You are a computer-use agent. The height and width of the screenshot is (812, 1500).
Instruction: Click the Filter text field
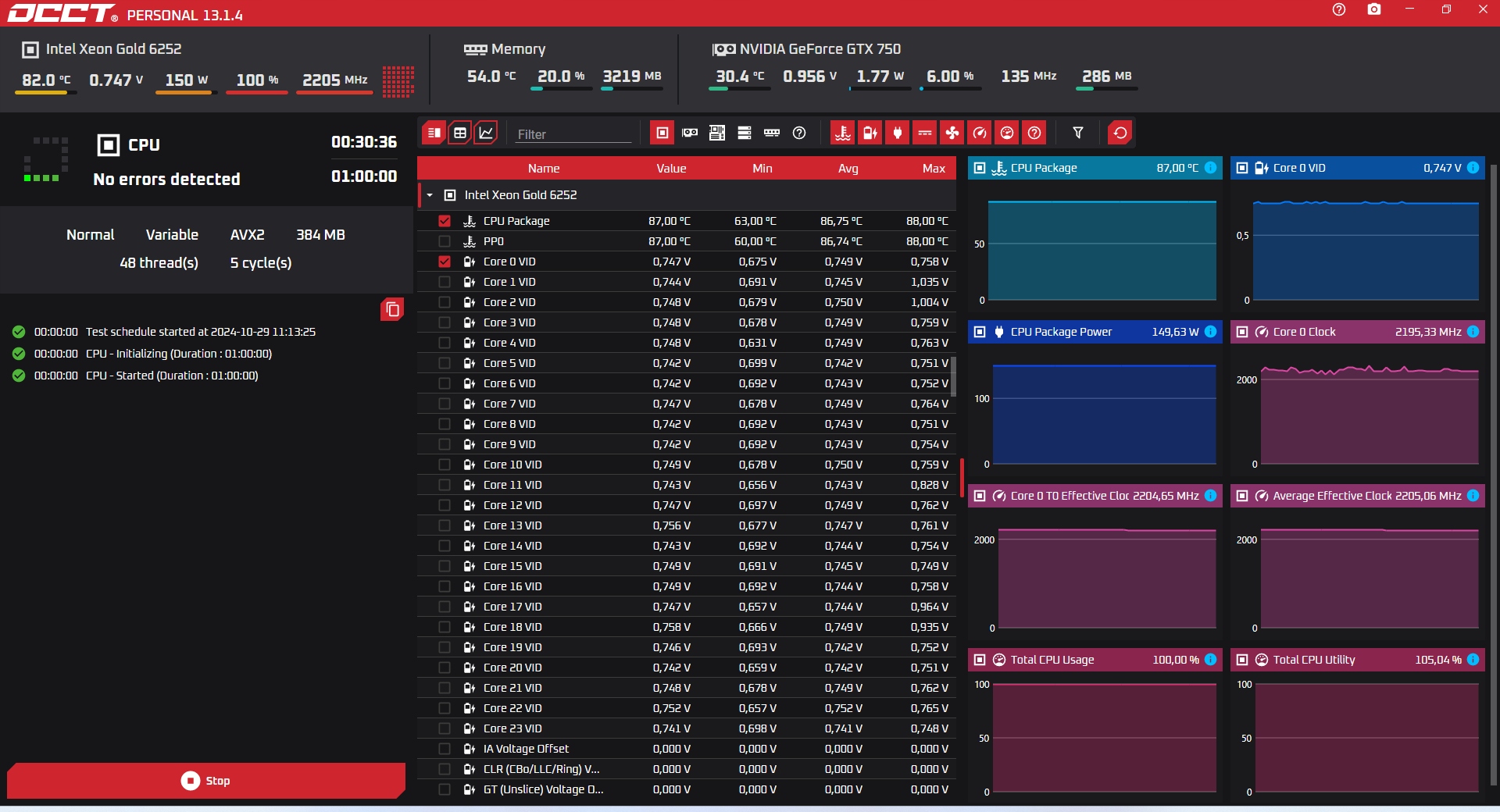573,134
